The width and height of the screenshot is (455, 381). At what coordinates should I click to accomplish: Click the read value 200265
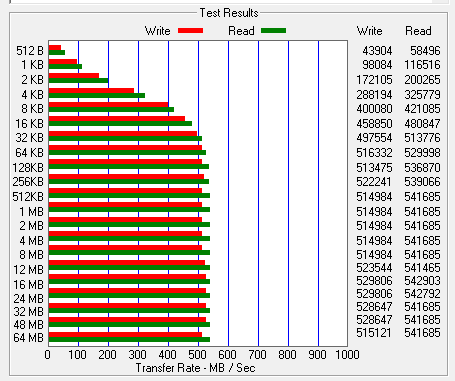[x=422, y=80]
